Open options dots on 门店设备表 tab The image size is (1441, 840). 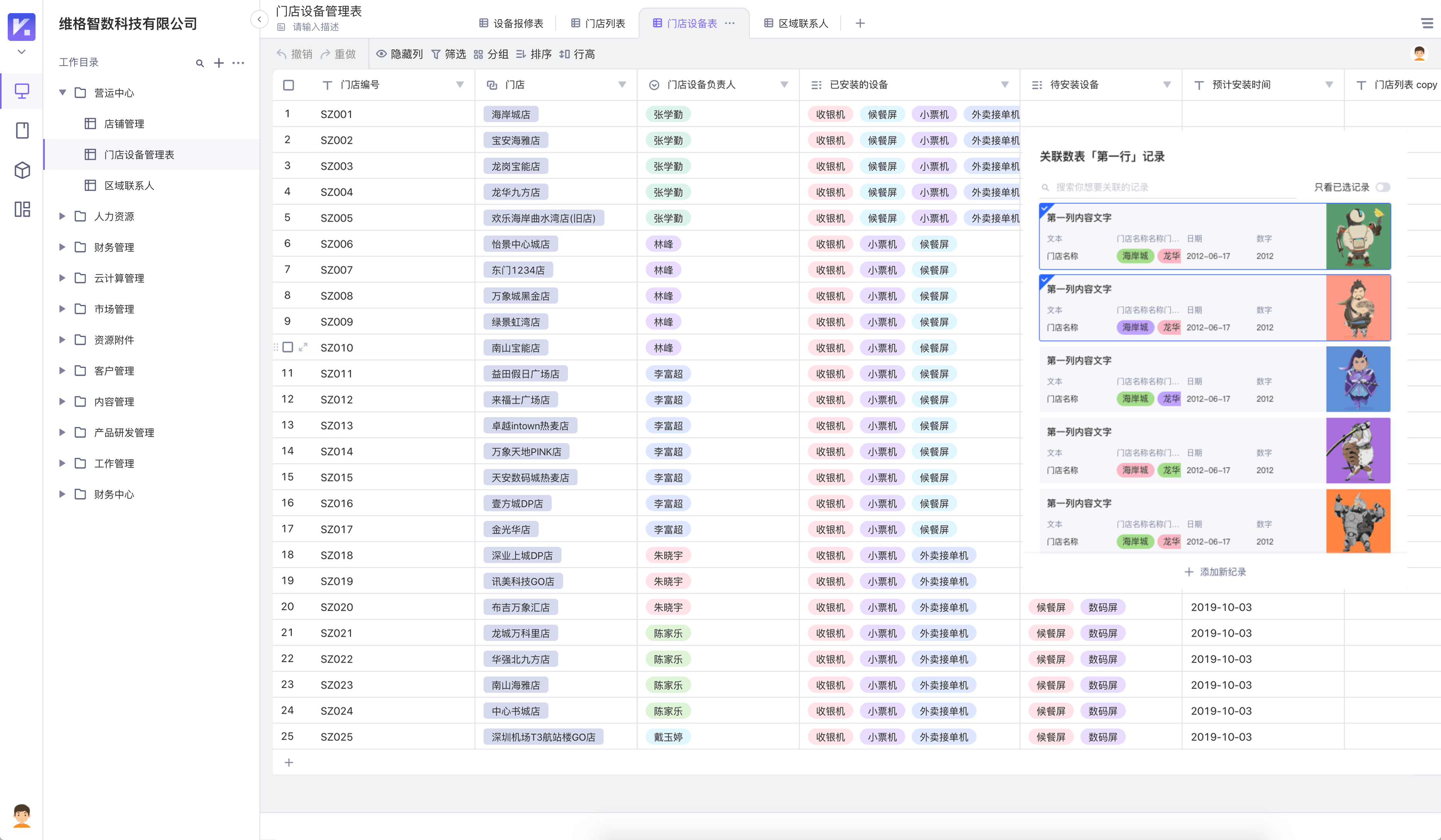tap(730, 23)
